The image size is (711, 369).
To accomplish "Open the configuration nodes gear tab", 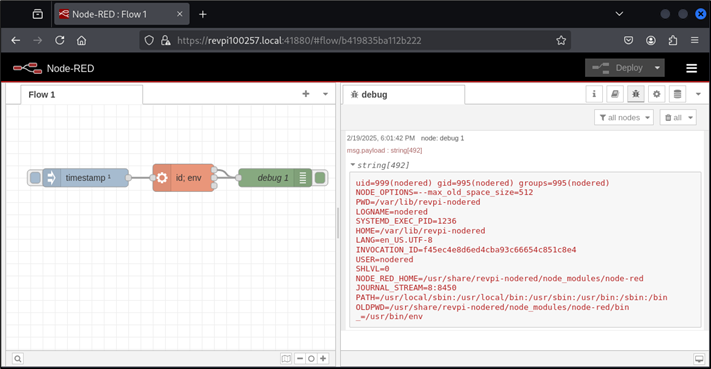I will coord(657,94).
